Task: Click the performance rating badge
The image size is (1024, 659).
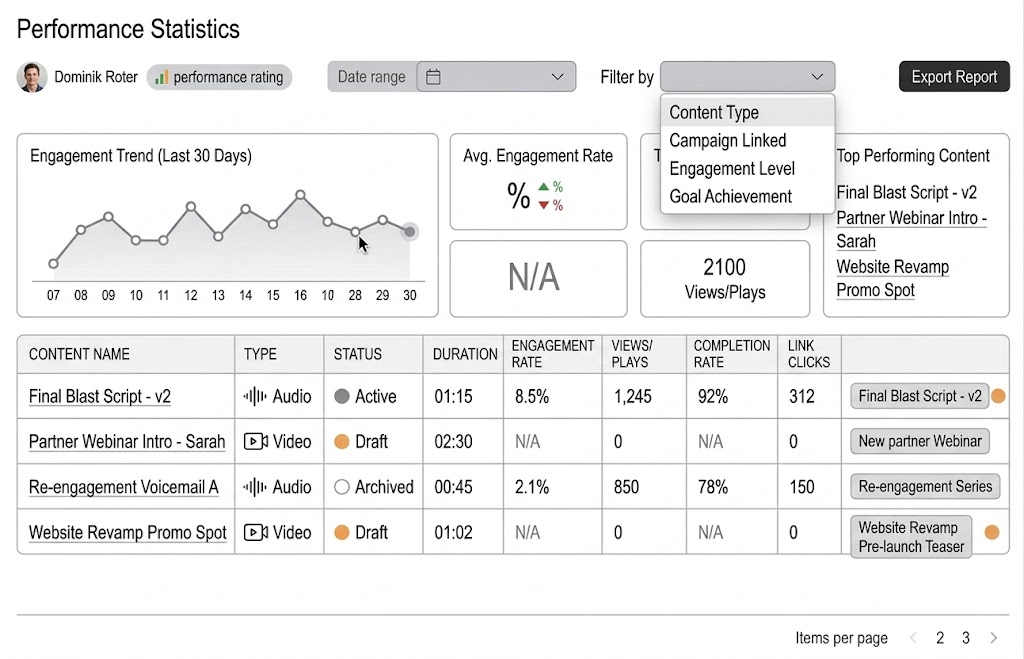Action: tap(219, 78)
